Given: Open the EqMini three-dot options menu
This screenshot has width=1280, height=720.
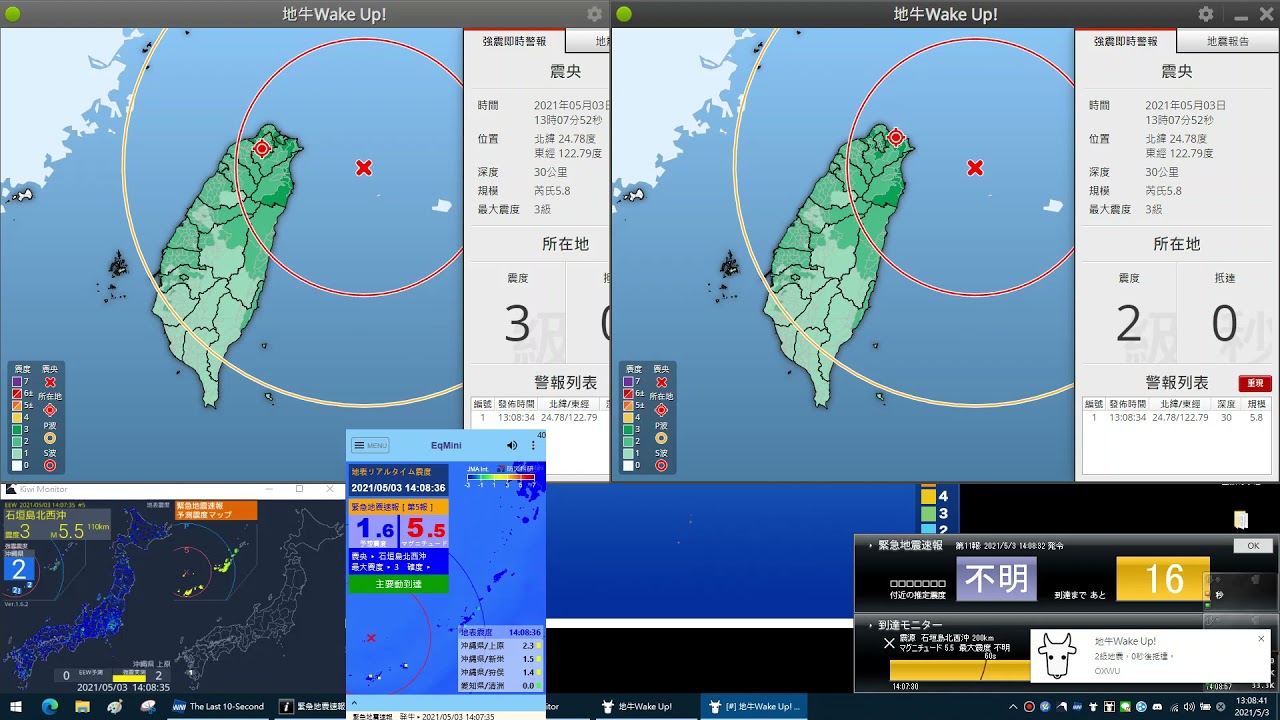Looking at the screenshot, I should tap(533, 445).
